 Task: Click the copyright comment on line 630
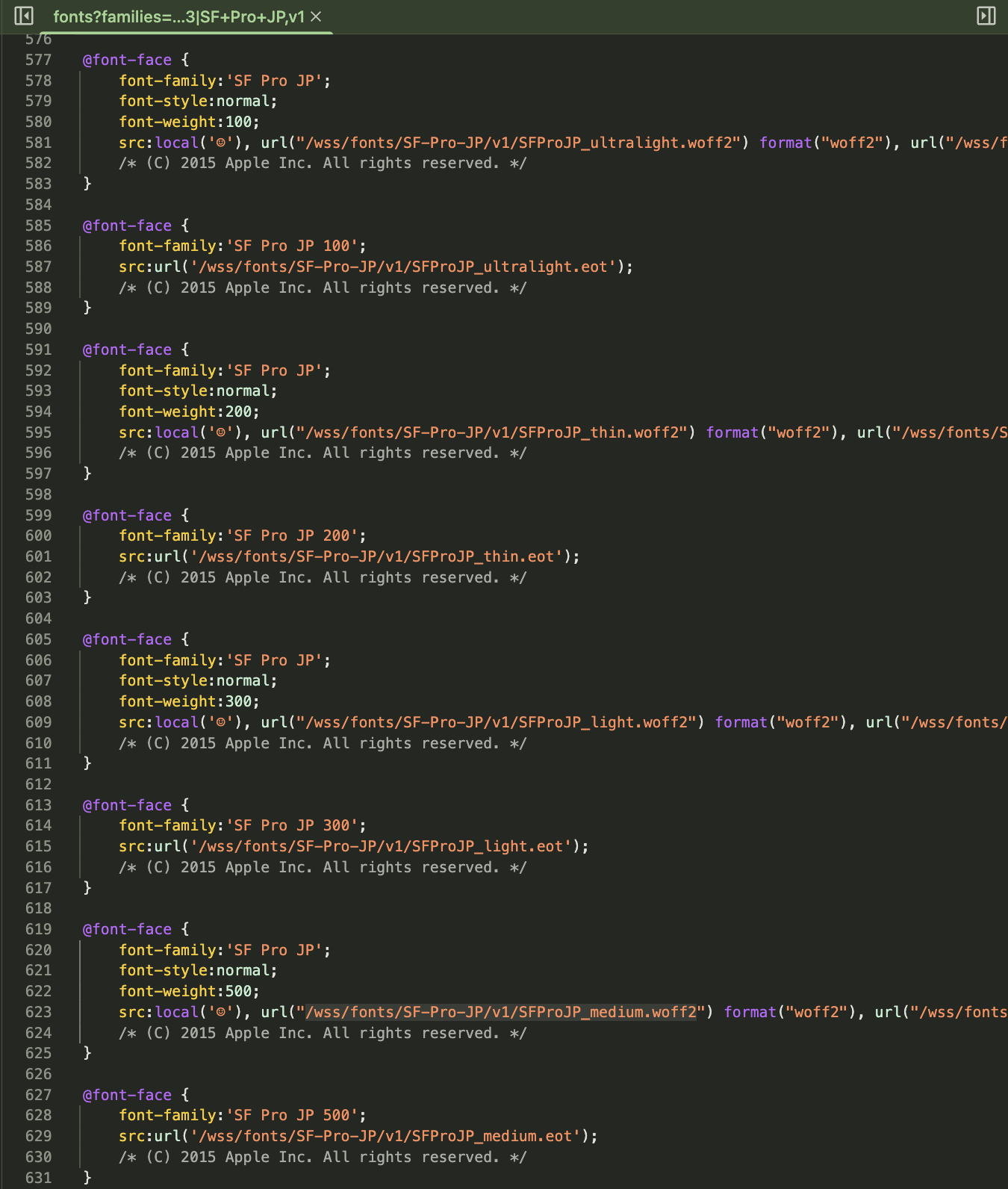pyautogui.click(x=323, y=1157)
